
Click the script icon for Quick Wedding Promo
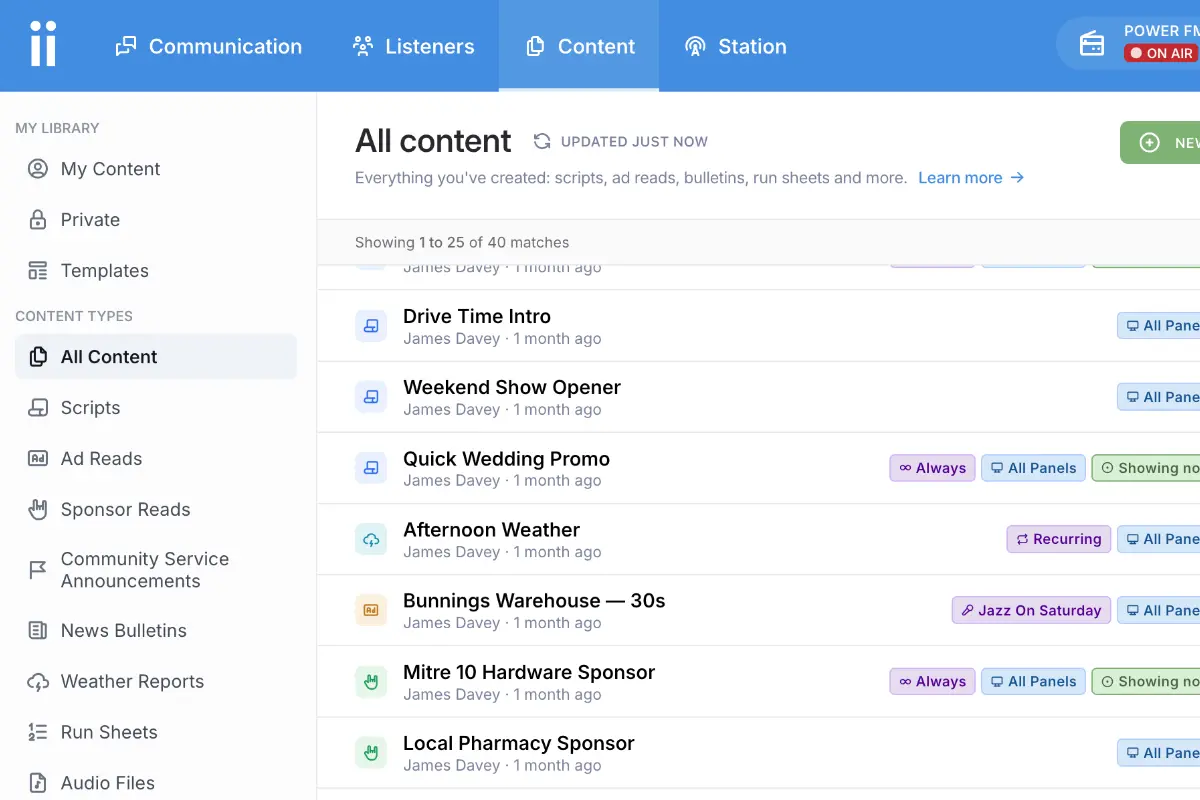(x=371, y=468)
